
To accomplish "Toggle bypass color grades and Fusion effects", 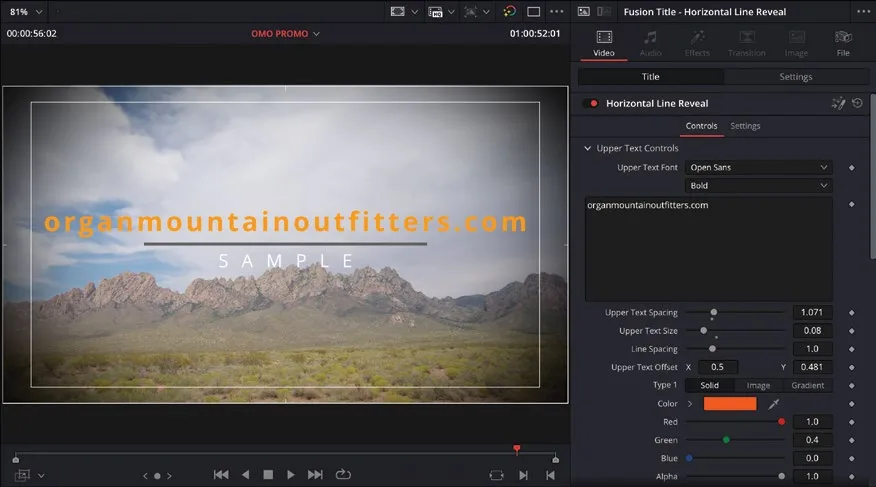I will (509, 12).
